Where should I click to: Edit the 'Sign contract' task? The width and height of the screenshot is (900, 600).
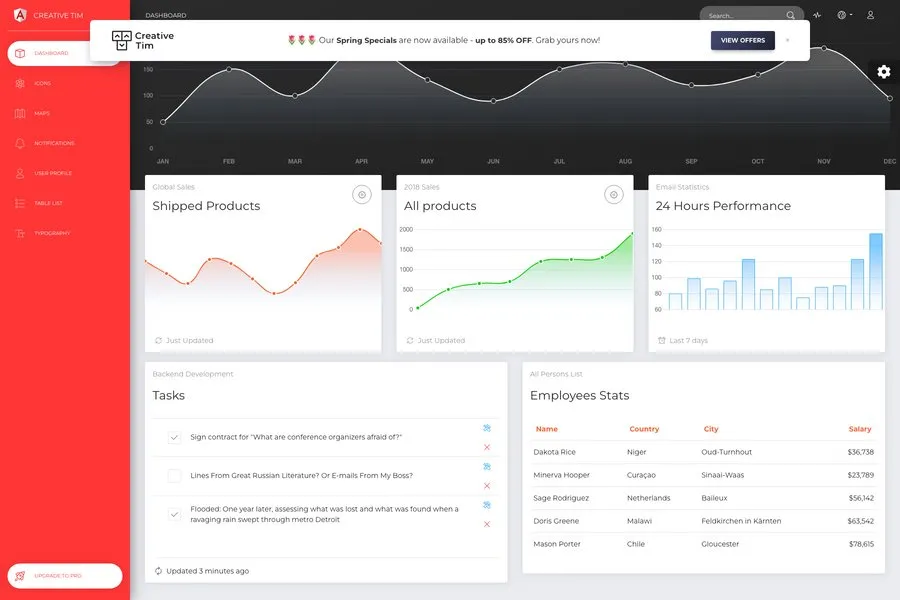click(487, 428)
